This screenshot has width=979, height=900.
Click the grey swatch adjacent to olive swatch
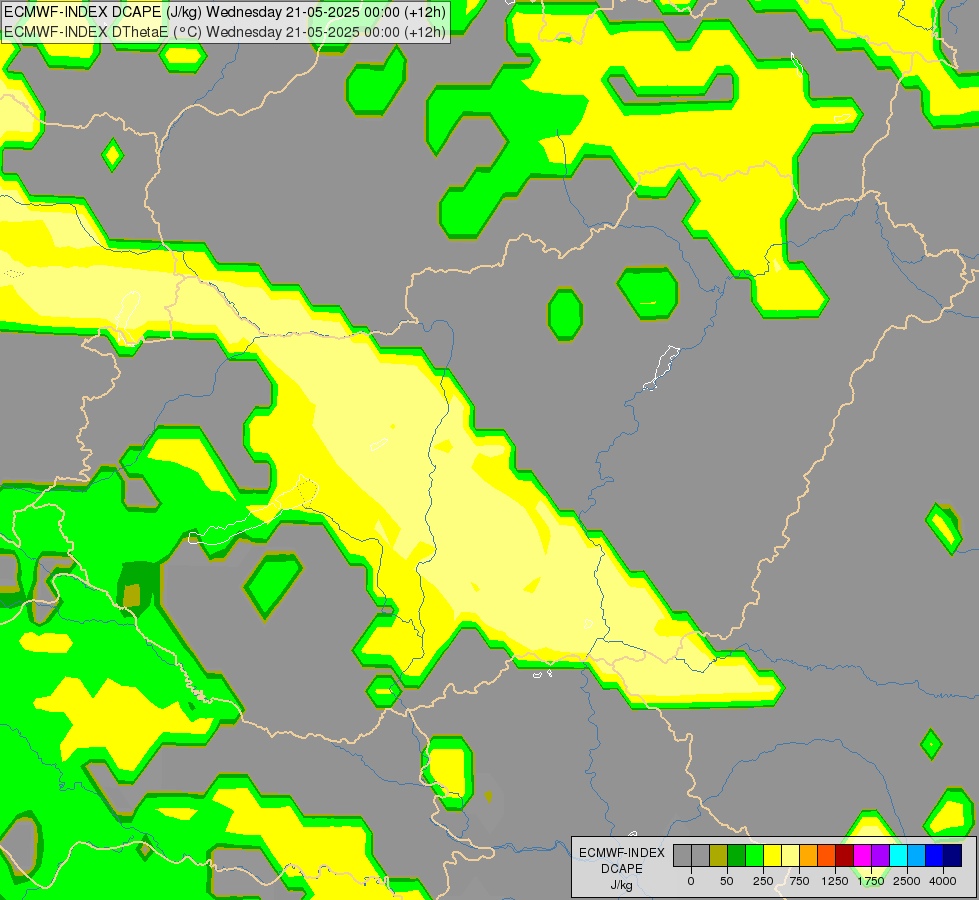[x=701, y=855]
